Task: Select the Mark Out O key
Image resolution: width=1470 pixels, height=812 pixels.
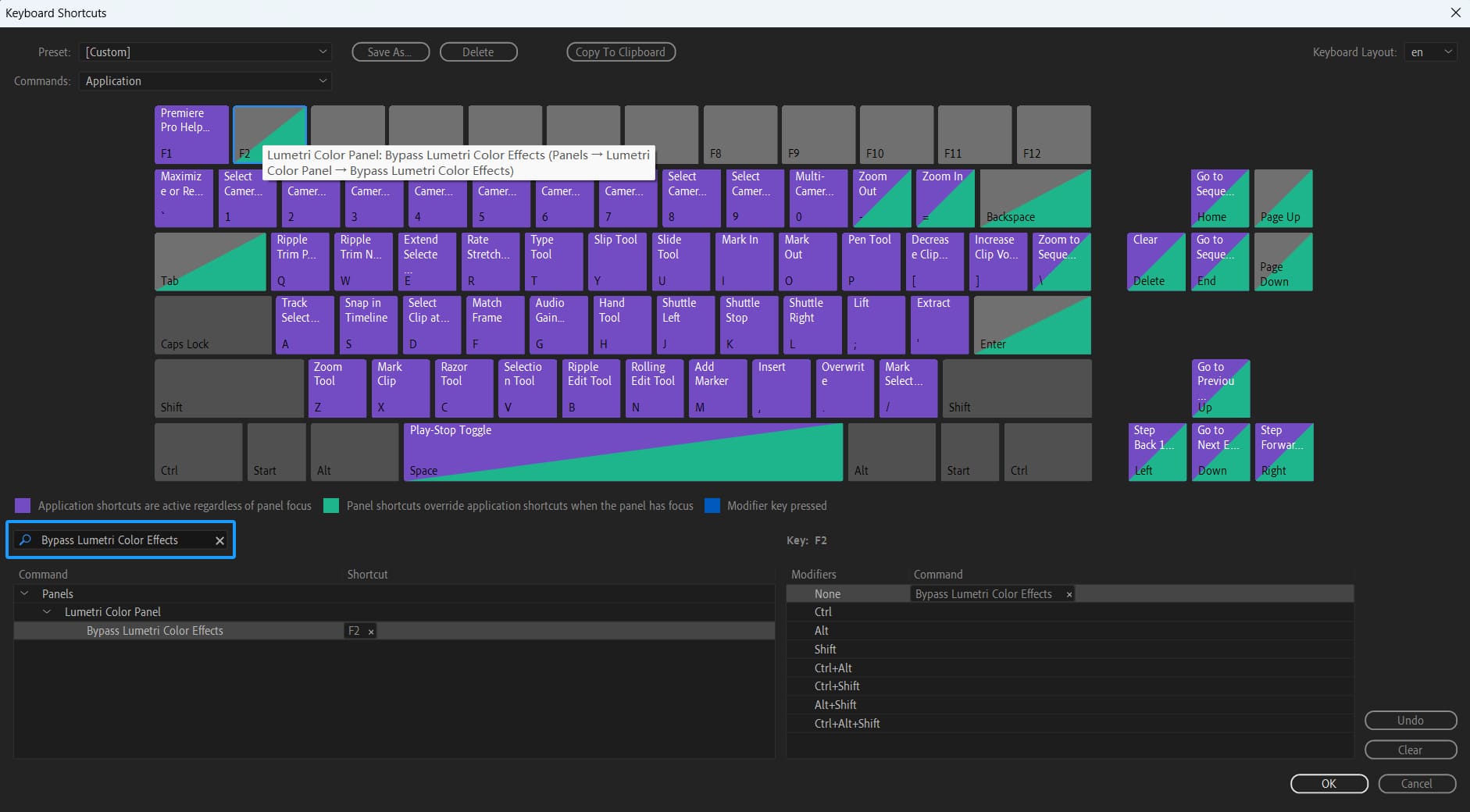Action: [x=808, y=262]
